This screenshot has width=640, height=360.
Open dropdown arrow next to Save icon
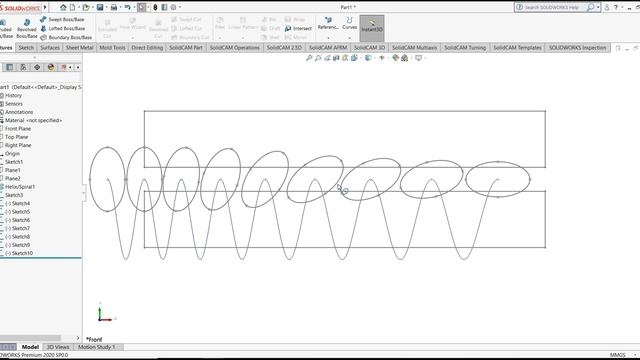pyautogui.click(x=106, y=7)
